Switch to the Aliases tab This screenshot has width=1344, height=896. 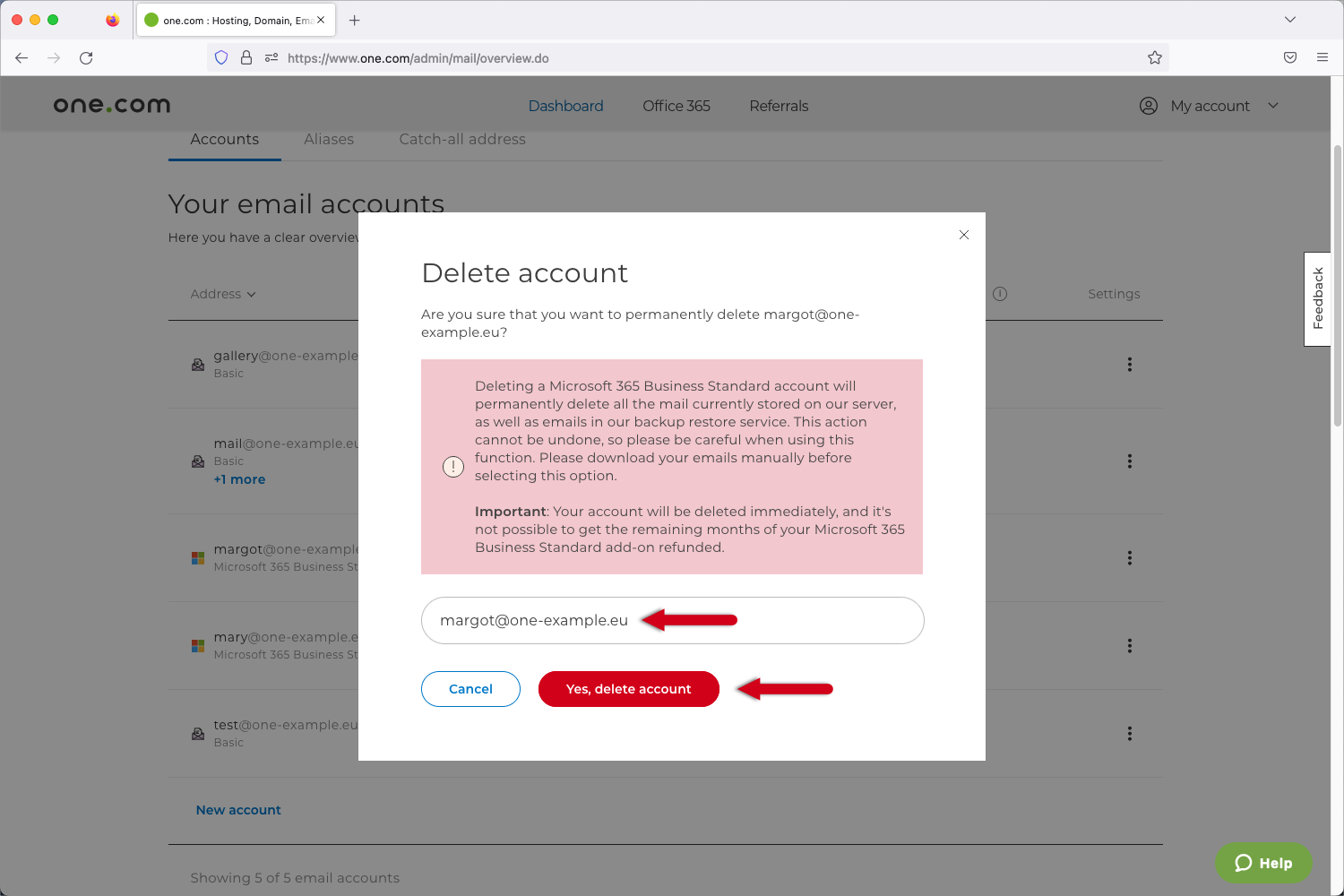coord(329,139)
